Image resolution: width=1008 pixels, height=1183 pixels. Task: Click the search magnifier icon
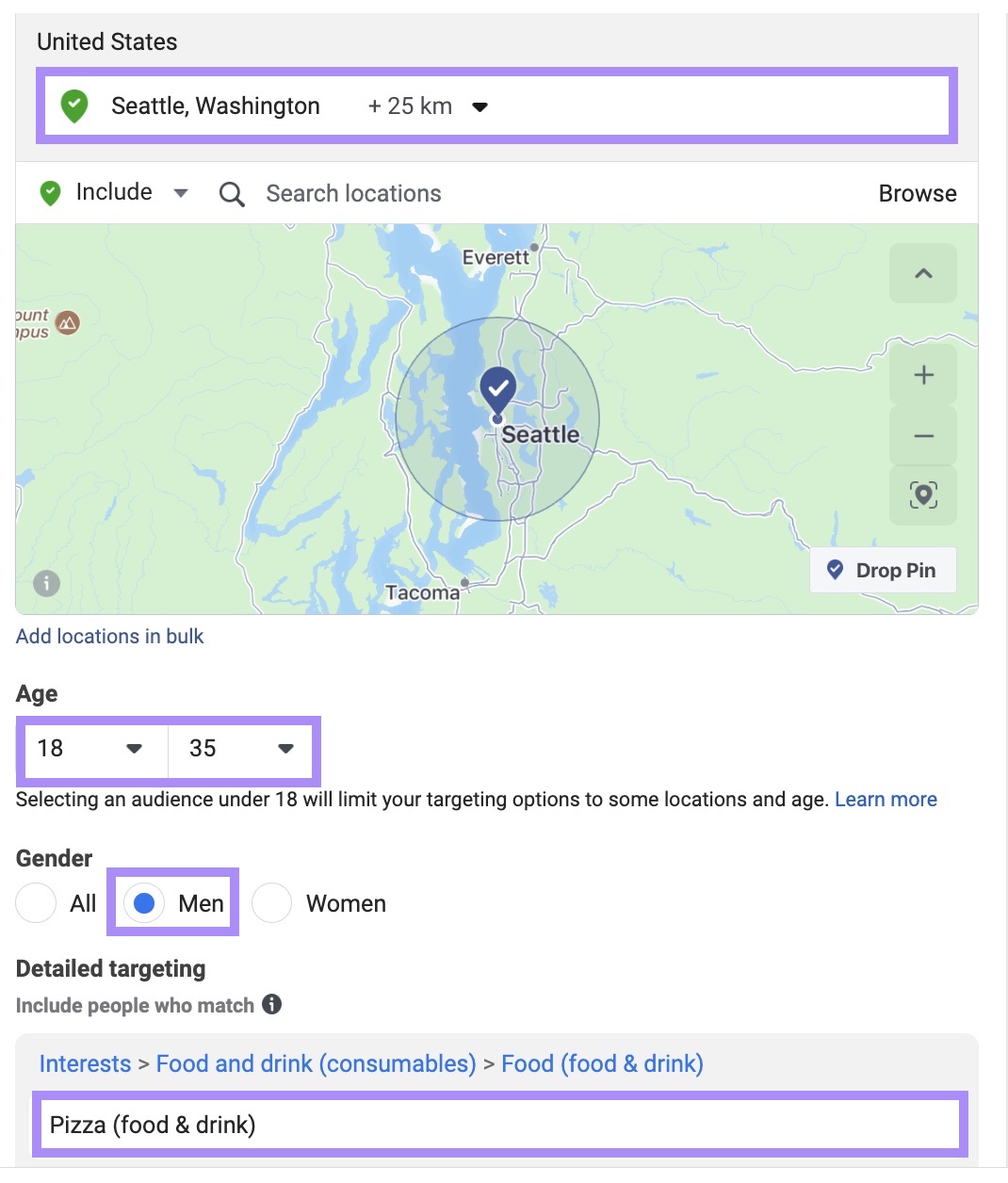click(x=232, y=193)
